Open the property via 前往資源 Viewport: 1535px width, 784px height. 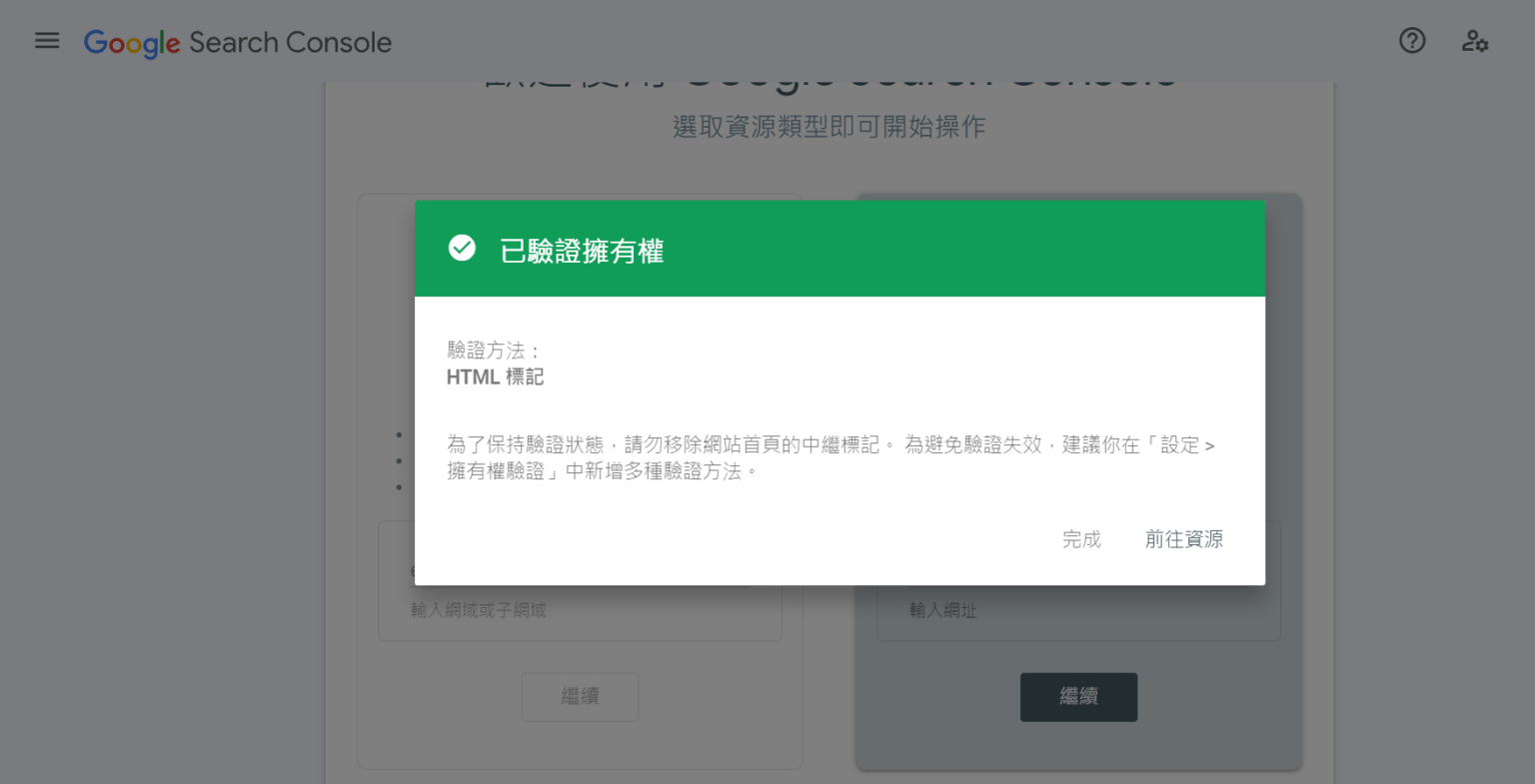(1183, 539)
